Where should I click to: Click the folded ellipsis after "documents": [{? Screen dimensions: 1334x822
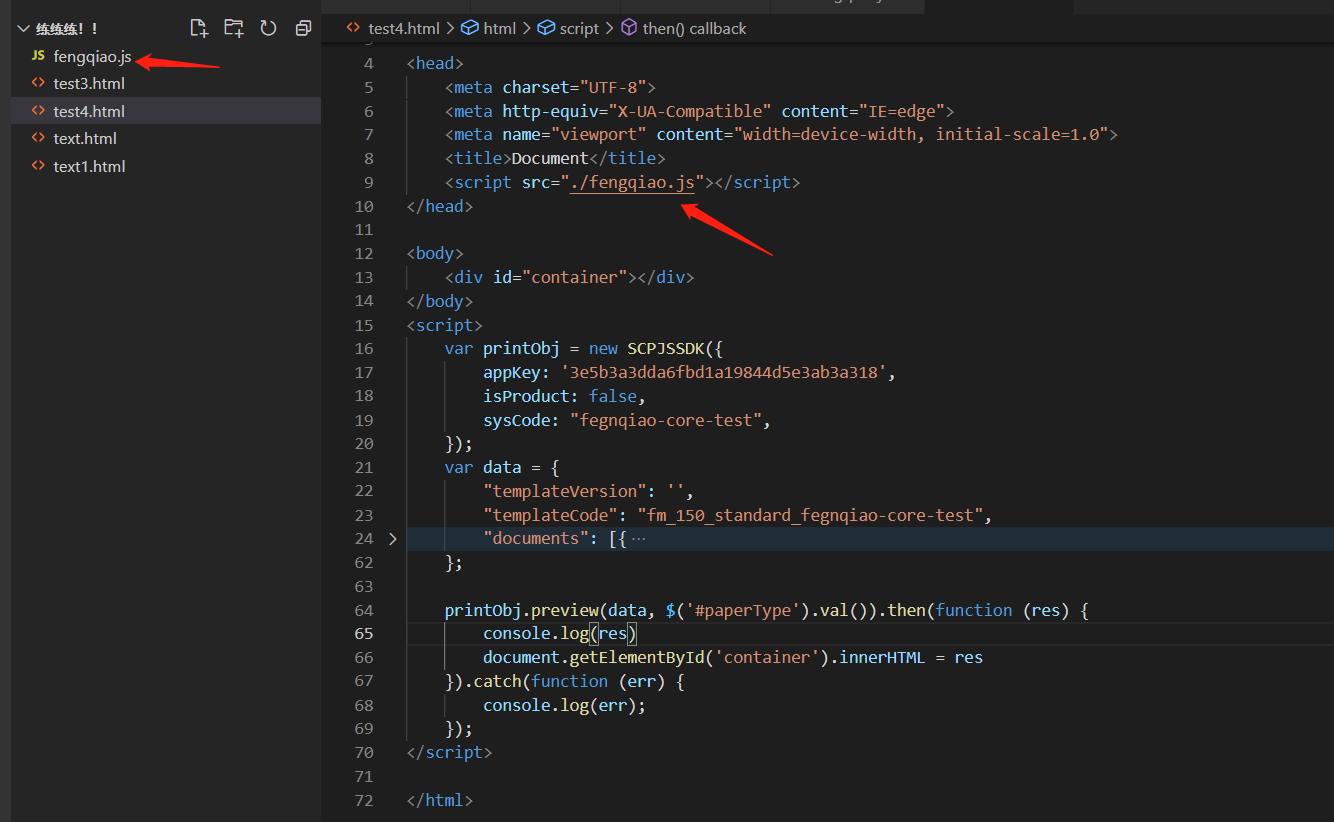[x=639, y=540]
